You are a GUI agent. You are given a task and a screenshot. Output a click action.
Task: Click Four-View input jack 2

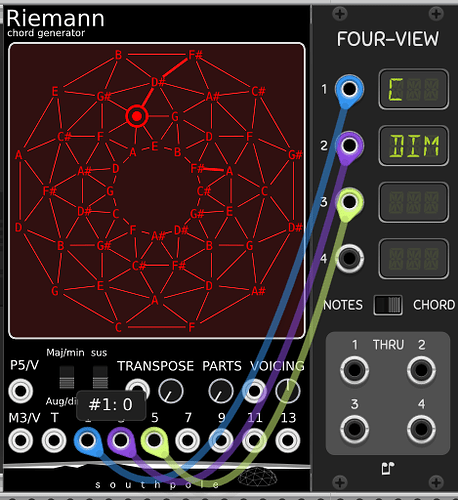click(349, 145)
